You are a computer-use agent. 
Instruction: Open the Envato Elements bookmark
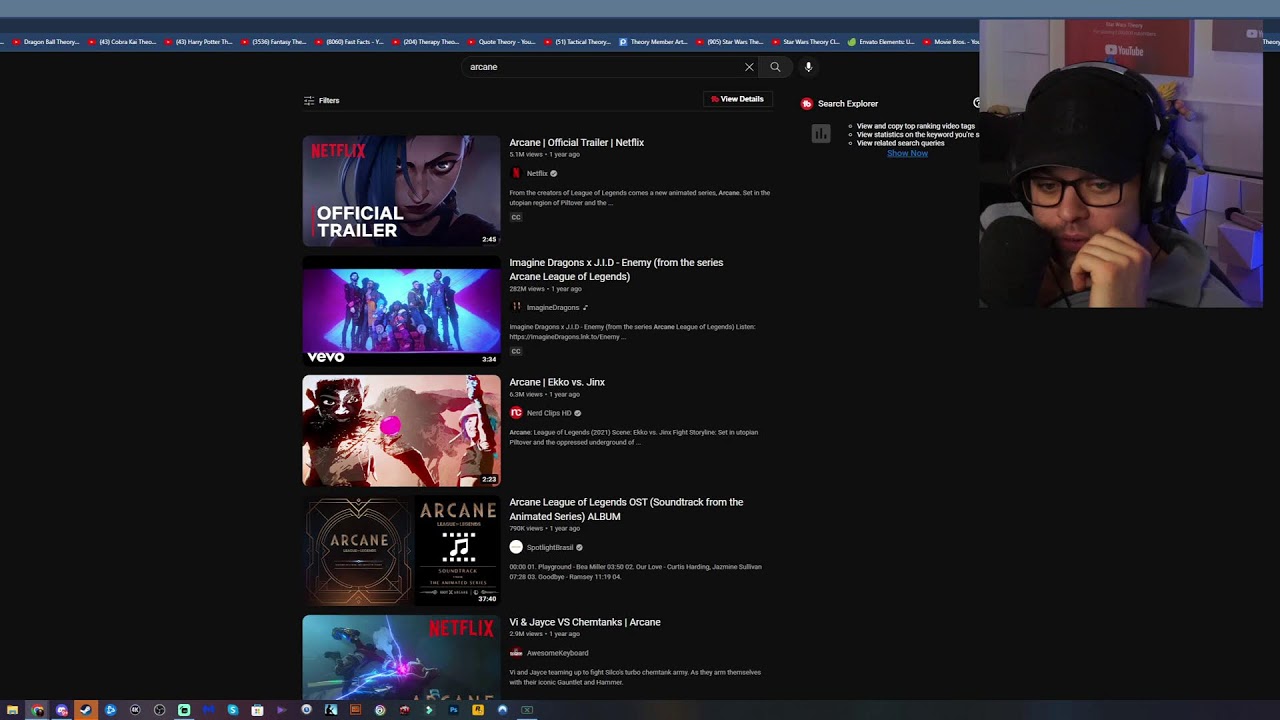click(881, 42)
